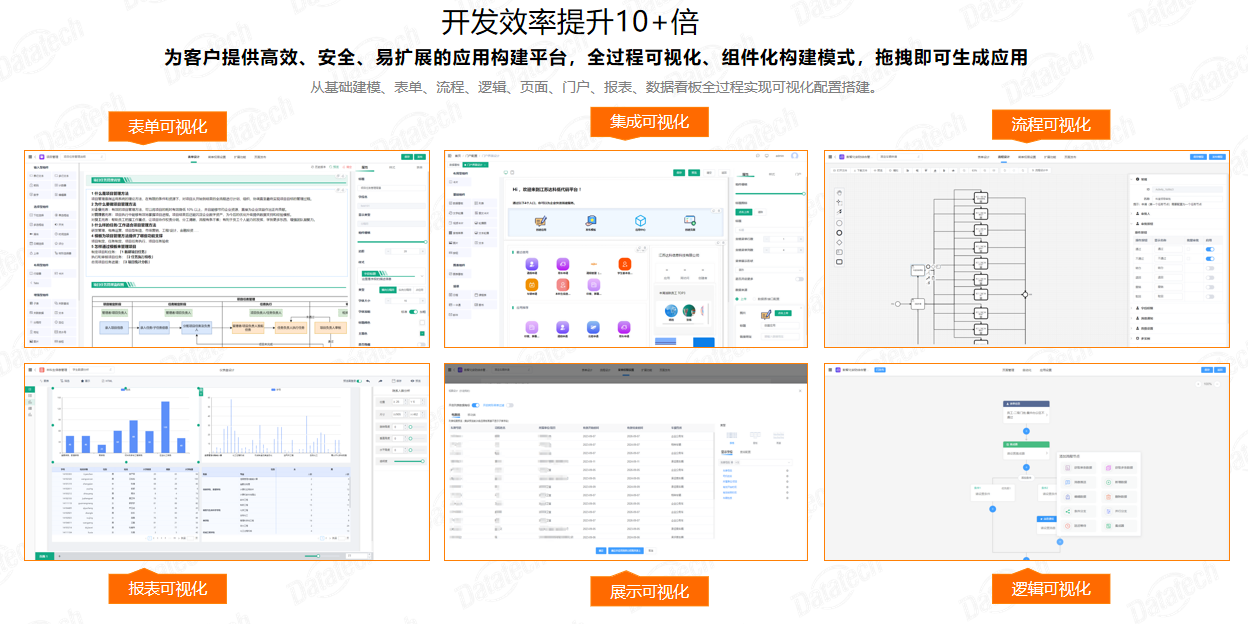Select the hand tool in flow designer palette
This screenshot has height=624, width=1248.
tap(839, 191)
